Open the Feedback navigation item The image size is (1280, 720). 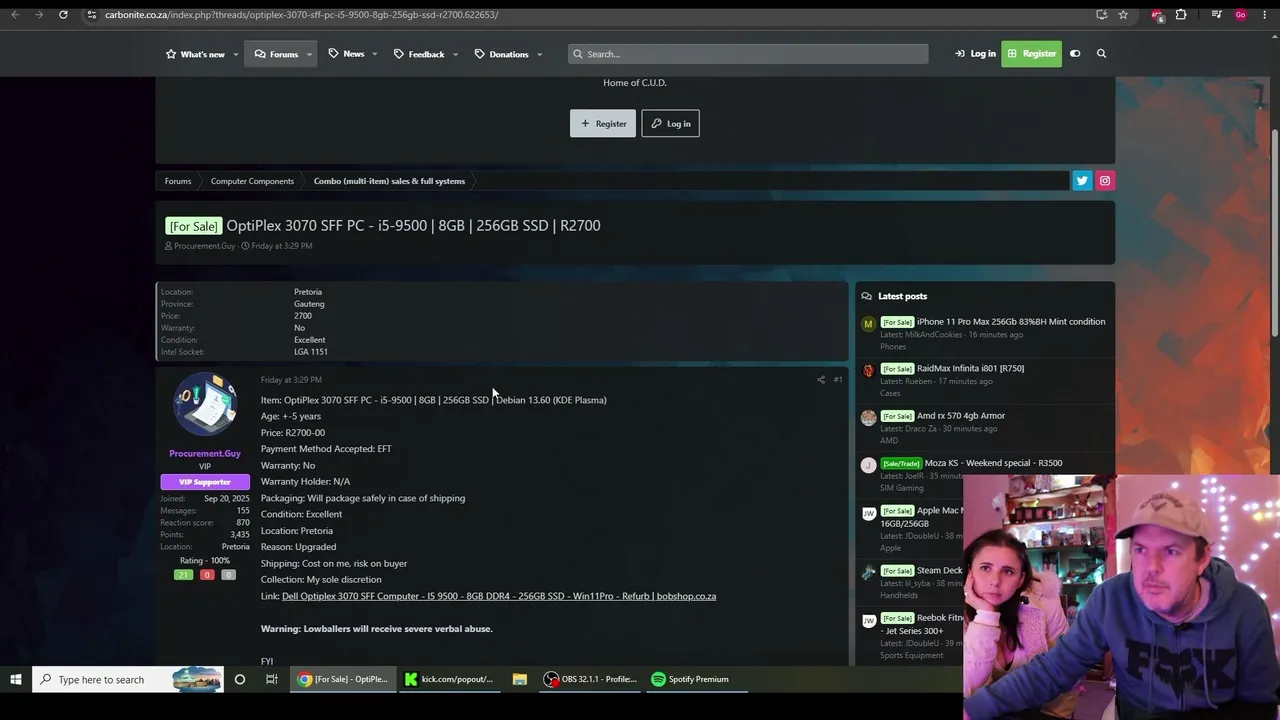tap(419, 54)
